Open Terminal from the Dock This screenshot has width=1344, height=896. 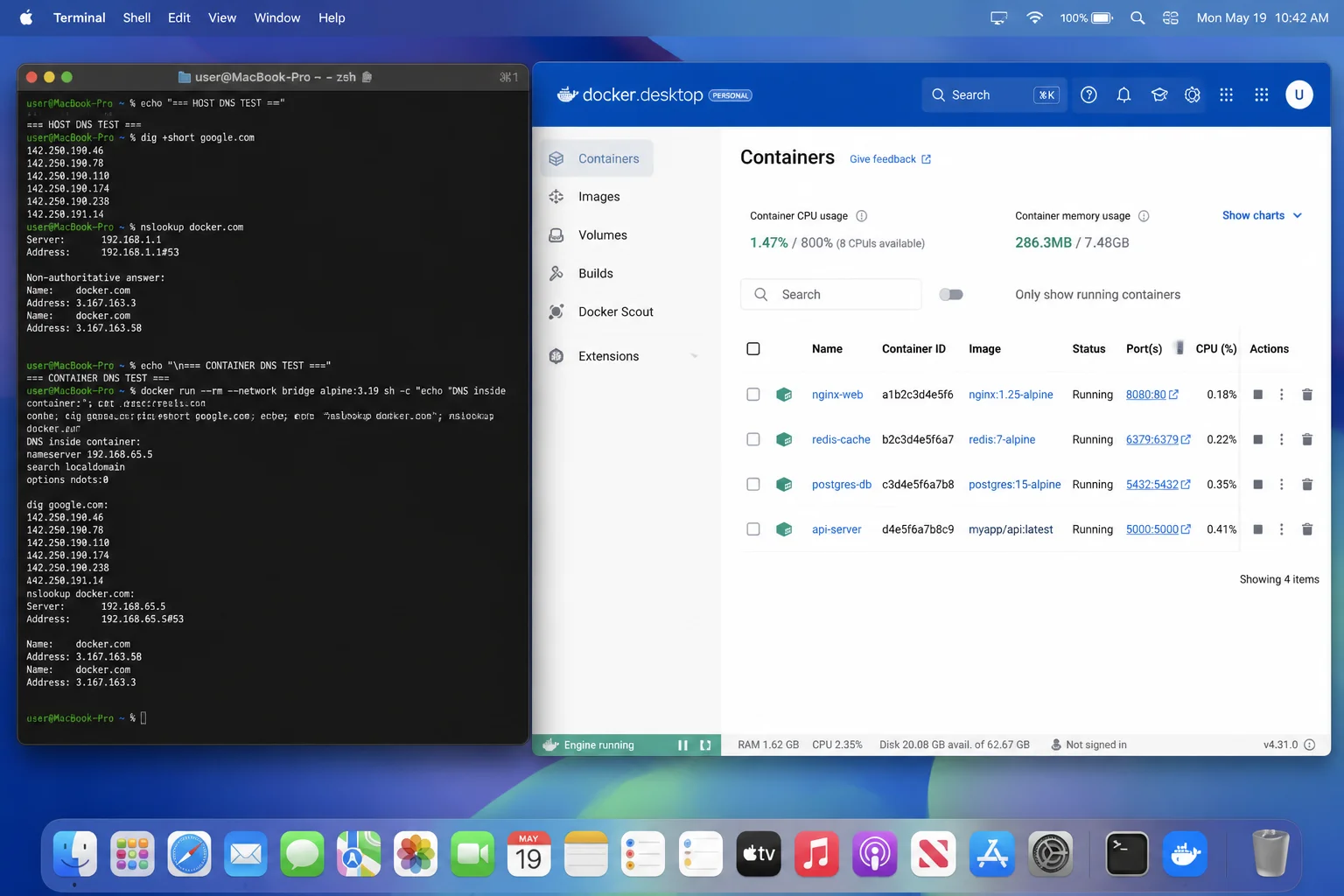pyautogui.click(x=1127, y=854)
